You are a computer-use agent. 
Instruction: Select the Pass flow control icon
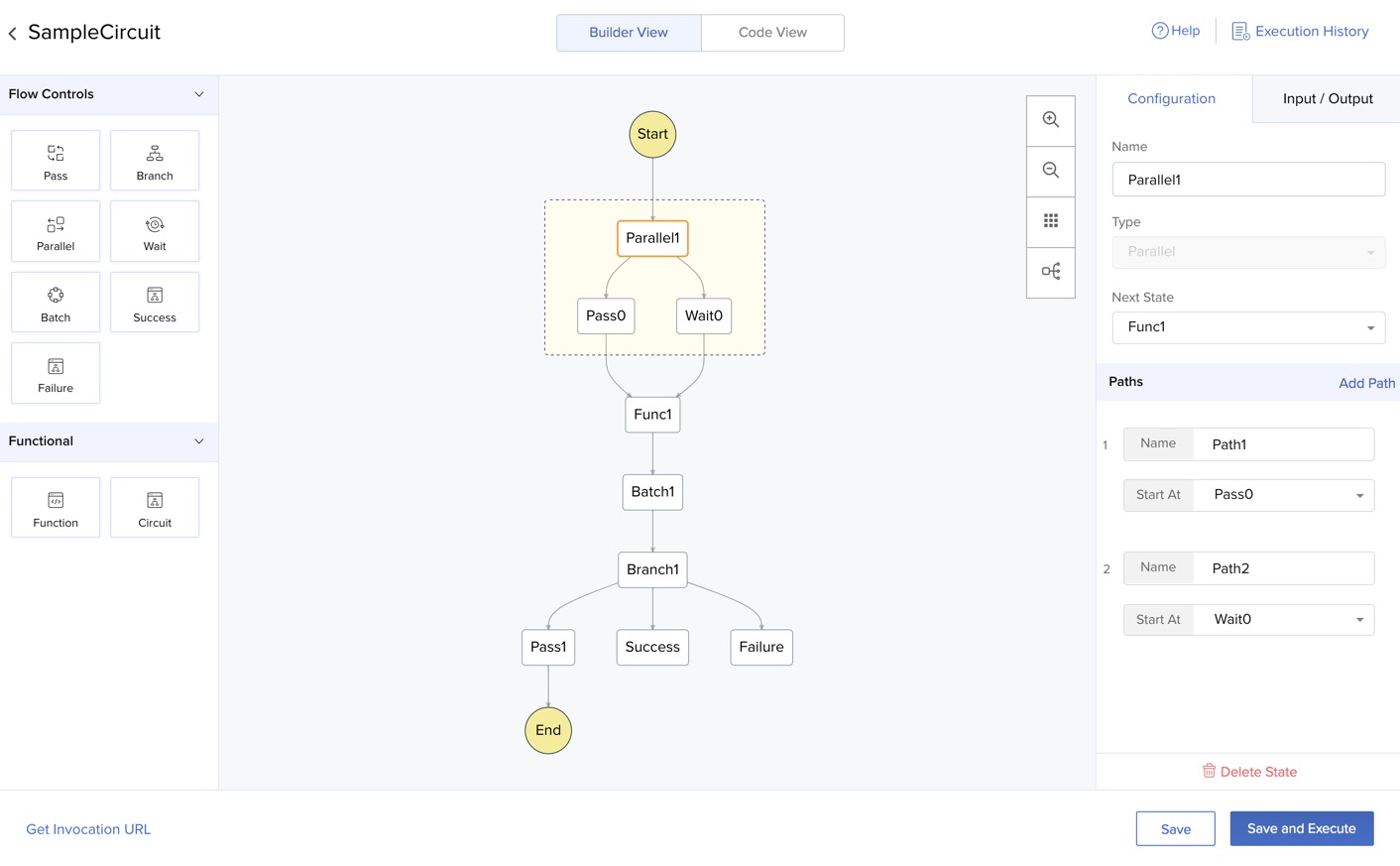coord(56,160)
